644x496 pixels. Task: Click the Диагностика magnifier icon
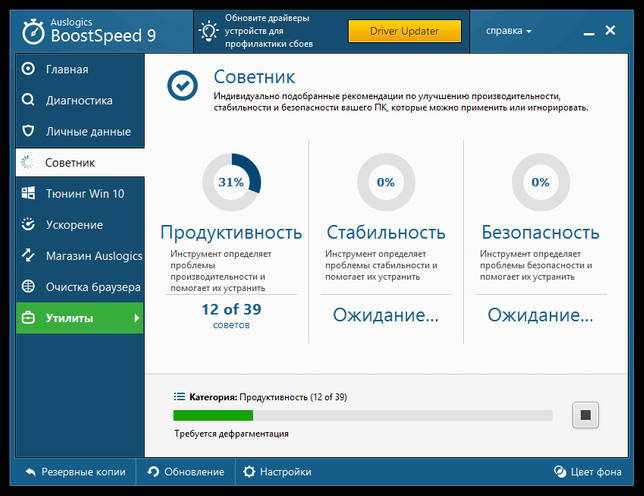point(28,100)
